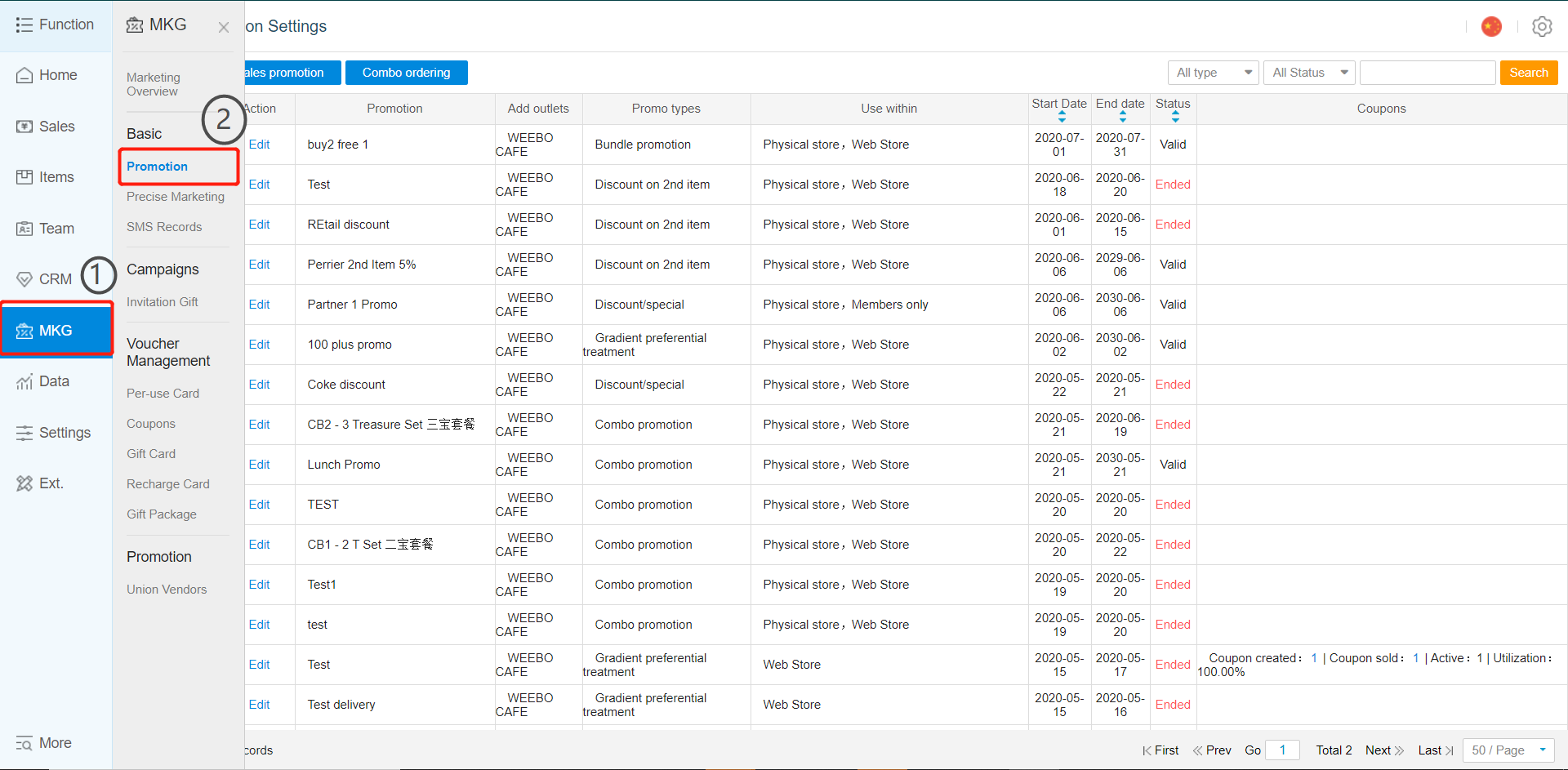This screenshot has height=770, width=1568.
Task: Open Per-use Card menu item
Action: tap(163, 394)
